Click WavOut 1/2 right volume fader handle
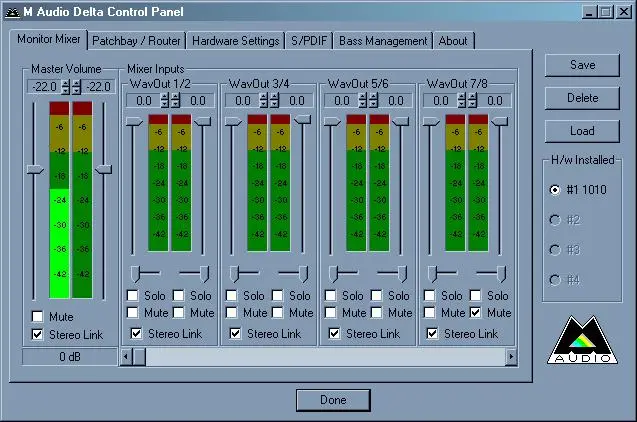This screenshot has width=637, height=422. tap(202, 121)
